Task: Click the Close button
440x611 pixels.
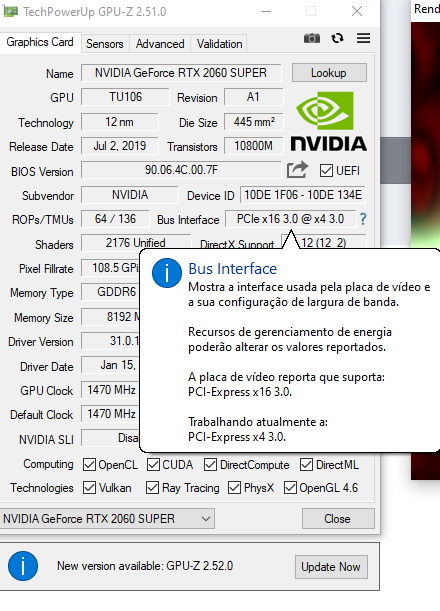Action: pos(338,519)
